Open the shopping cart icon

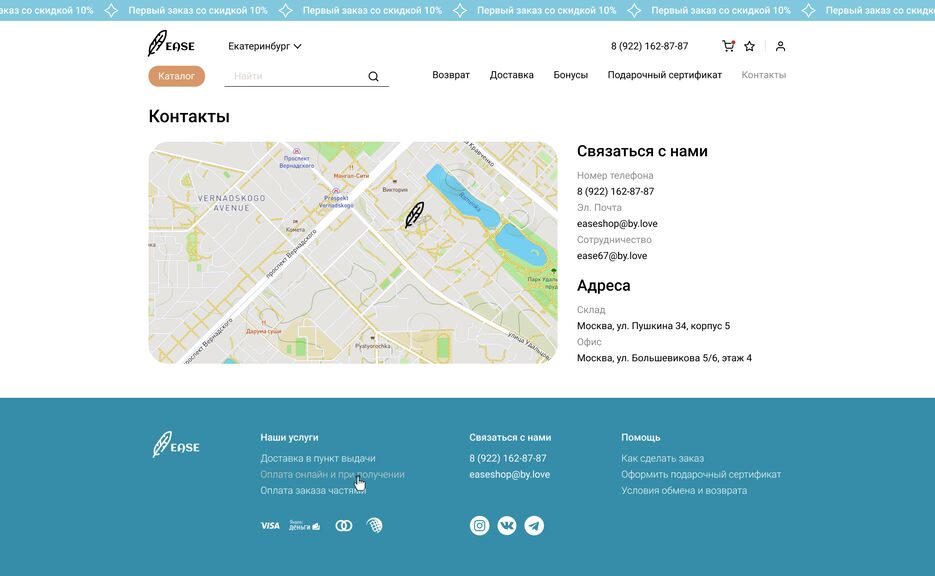(x=728, y=46)
